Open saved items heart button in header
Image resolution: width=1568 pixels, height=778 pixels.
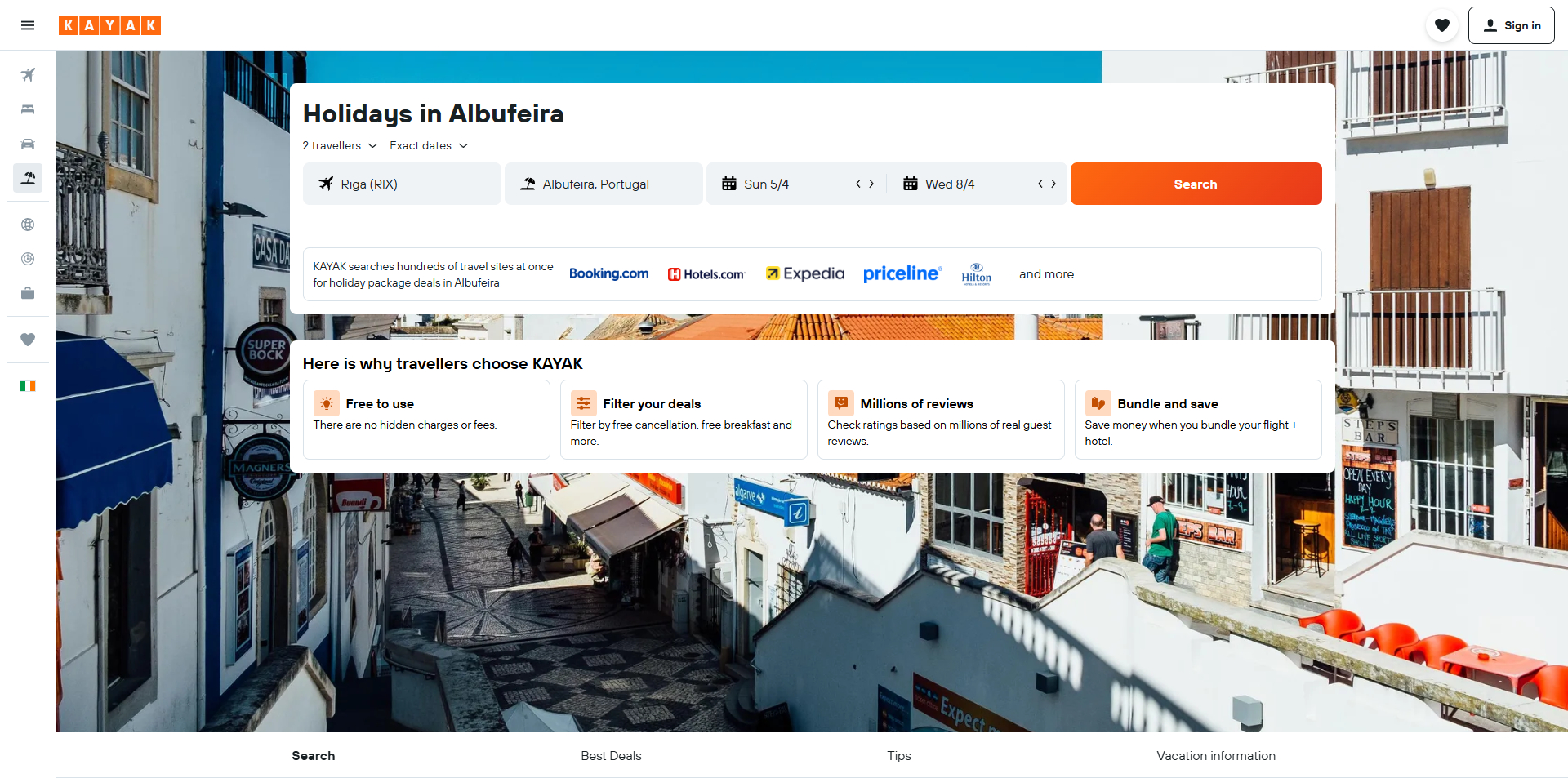point(1442,25)
